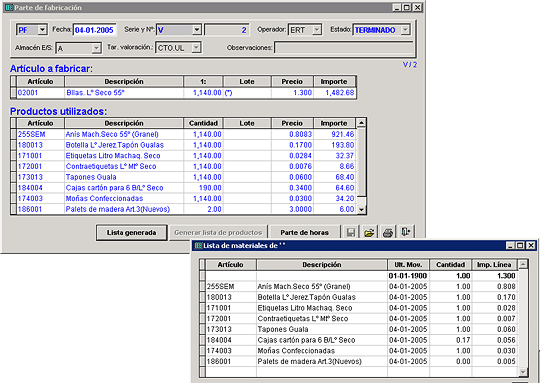540x383 pixels.
Task: Click down arrow of Productos utilizados scrollbar
Action: pos(361,209)
